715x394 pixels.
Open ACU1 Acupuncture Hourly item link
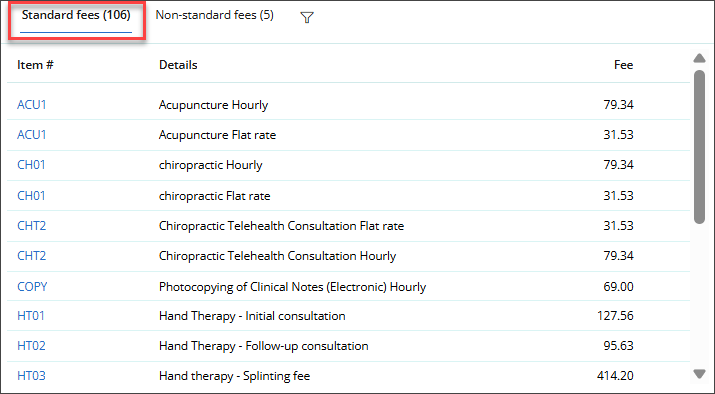coord(32,105)
